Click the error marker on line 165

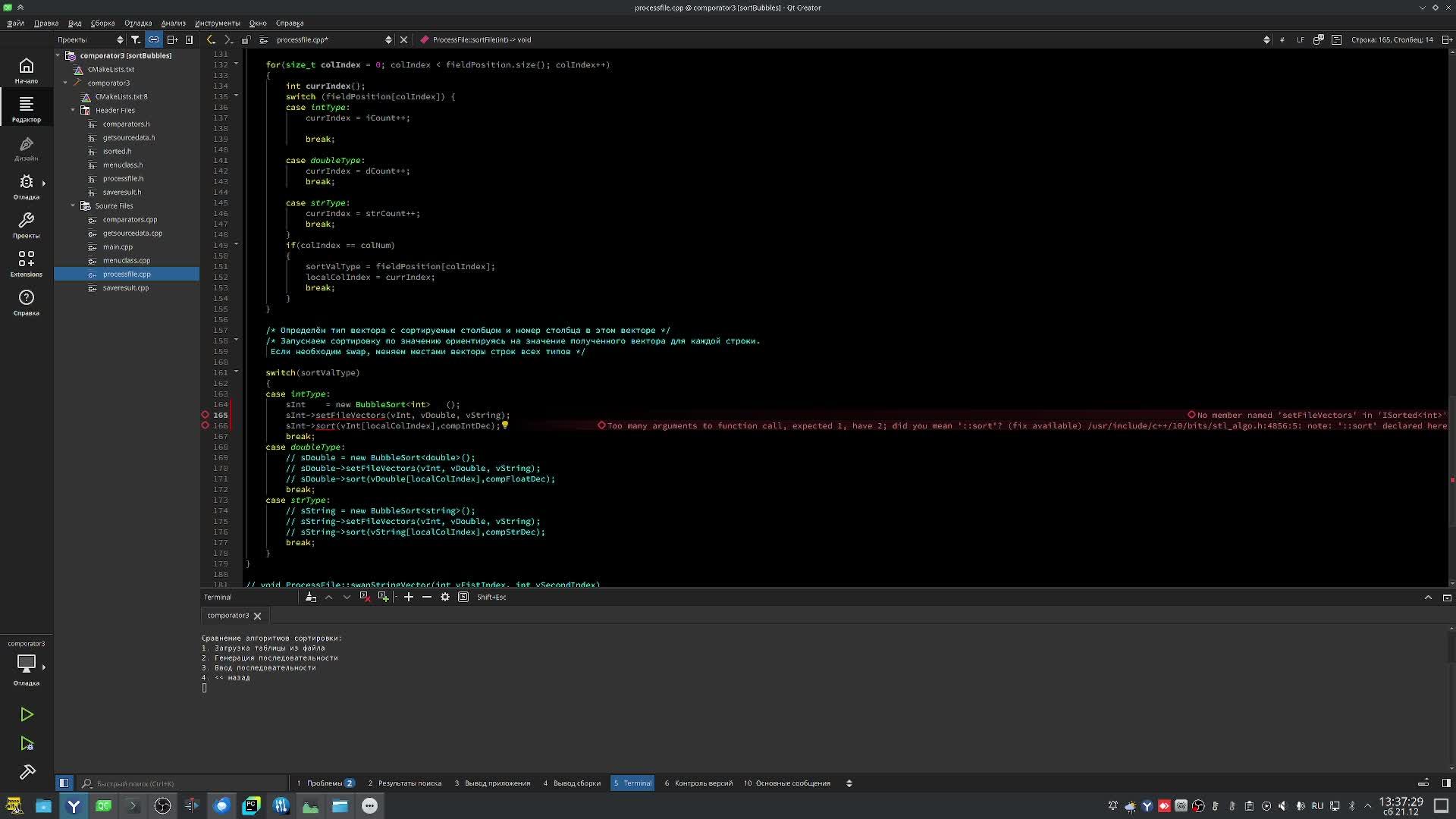[205, 415]
